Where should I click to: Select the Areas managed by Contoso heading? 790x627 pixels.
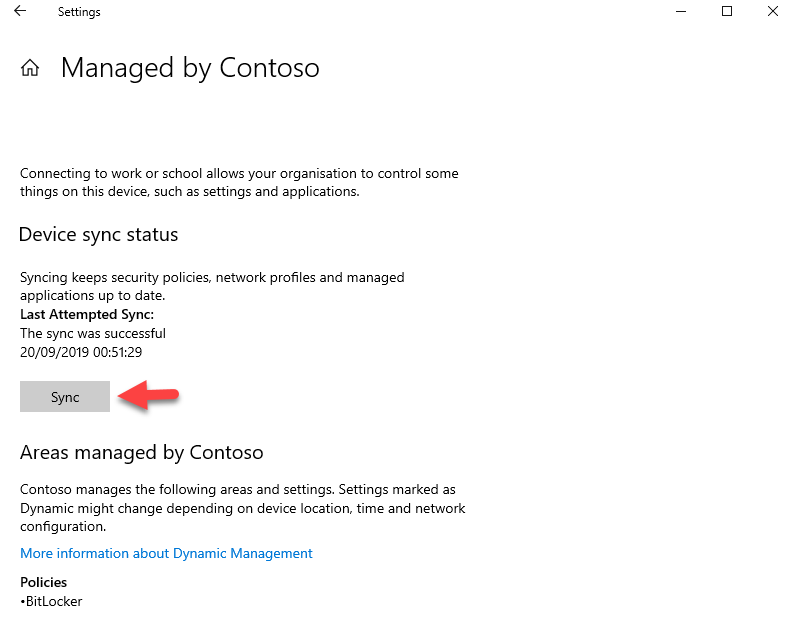tap(142, 453)
